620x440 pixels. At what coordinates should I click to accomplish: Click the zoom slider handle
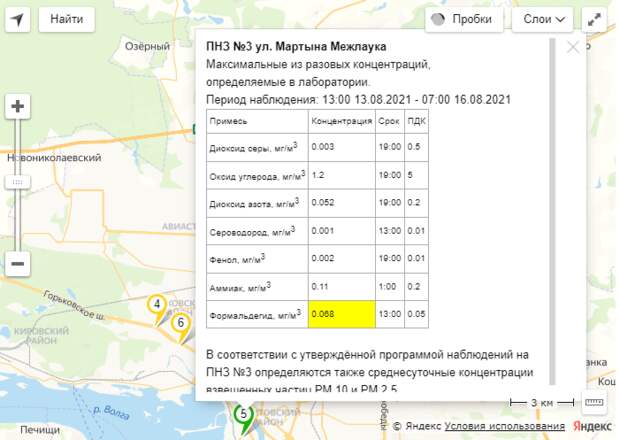pyautogui.click(x=18, y=182)
